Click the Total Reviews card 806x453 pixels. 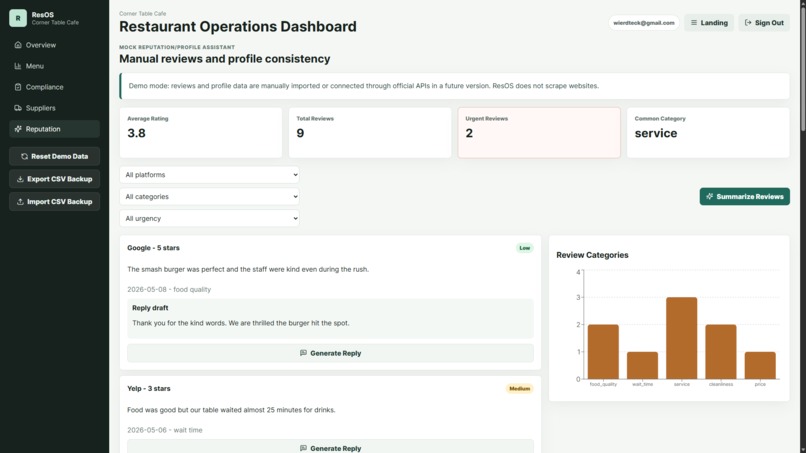click(370, 133)
